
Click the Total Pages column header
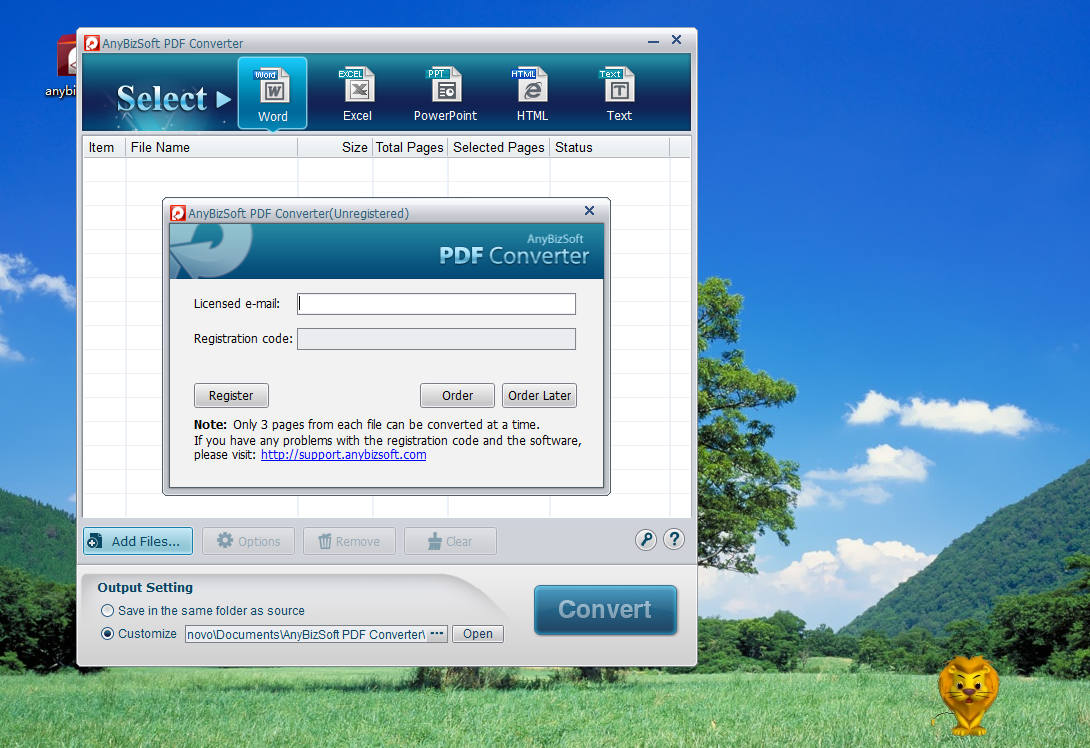coord(410,147)
